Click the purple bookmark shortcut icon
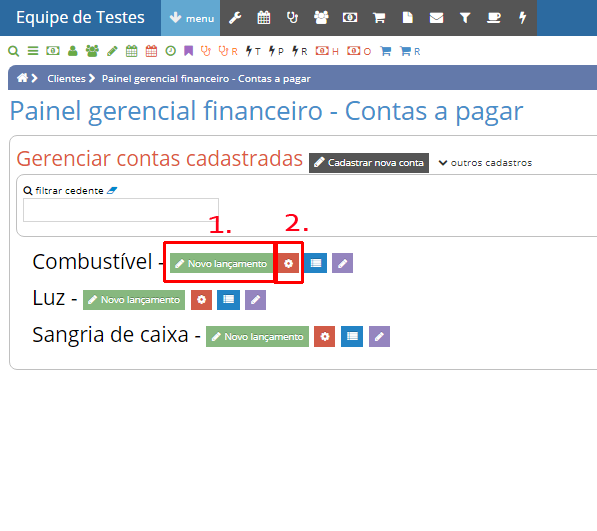 coord(188,51)
